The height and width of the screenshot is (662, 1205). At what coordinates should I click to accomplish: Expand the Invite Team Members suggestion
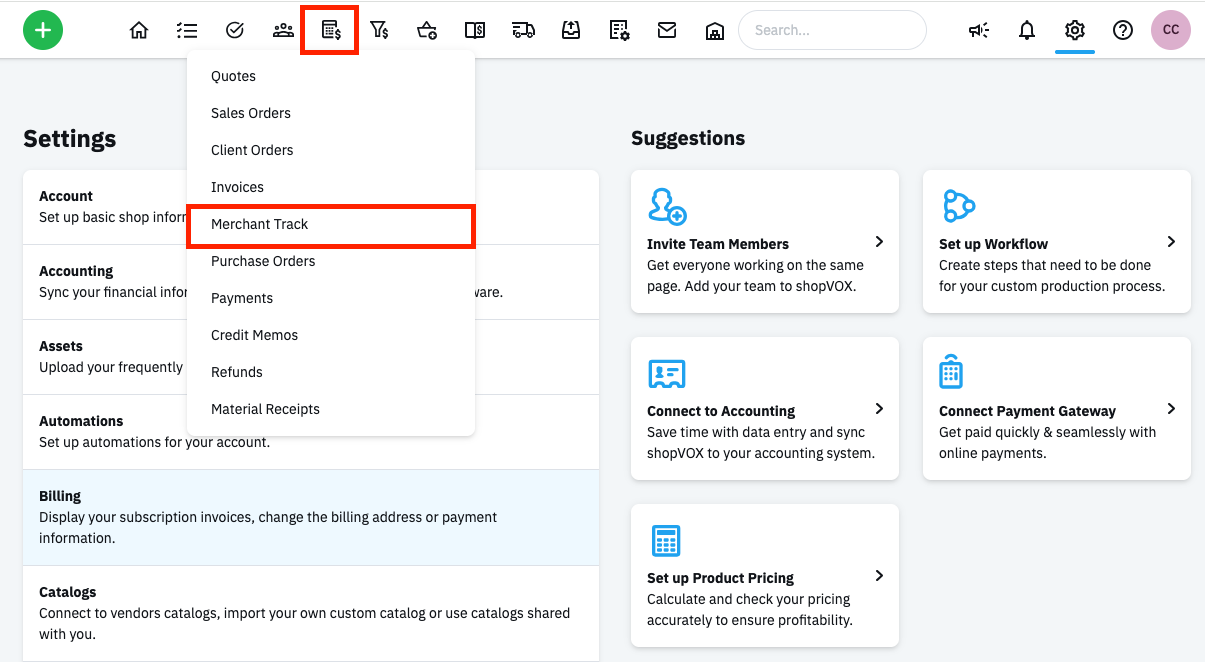coord(879,242)
